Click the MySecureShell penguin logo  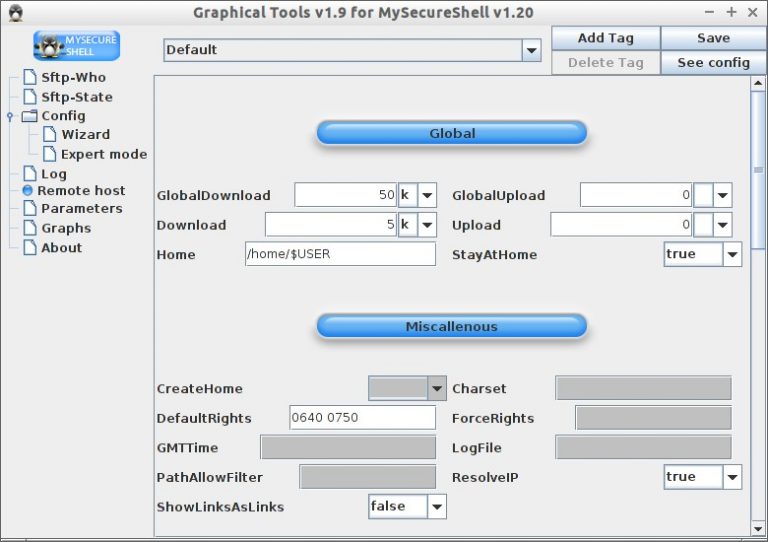pyautogui.click(x=76, y=46)
